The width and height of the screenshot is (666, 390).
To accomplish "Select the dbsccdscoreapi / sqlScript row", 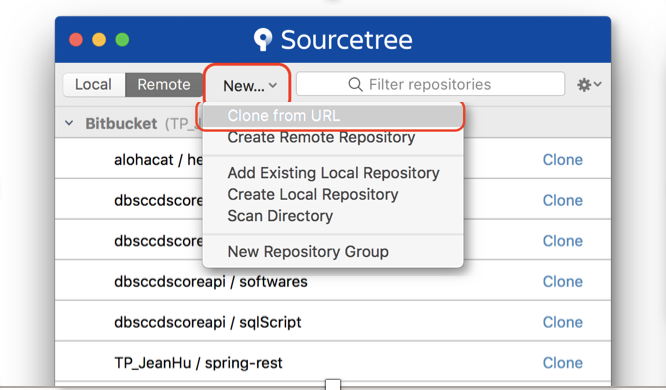I will pyautogui.click(x=333, y=322).
